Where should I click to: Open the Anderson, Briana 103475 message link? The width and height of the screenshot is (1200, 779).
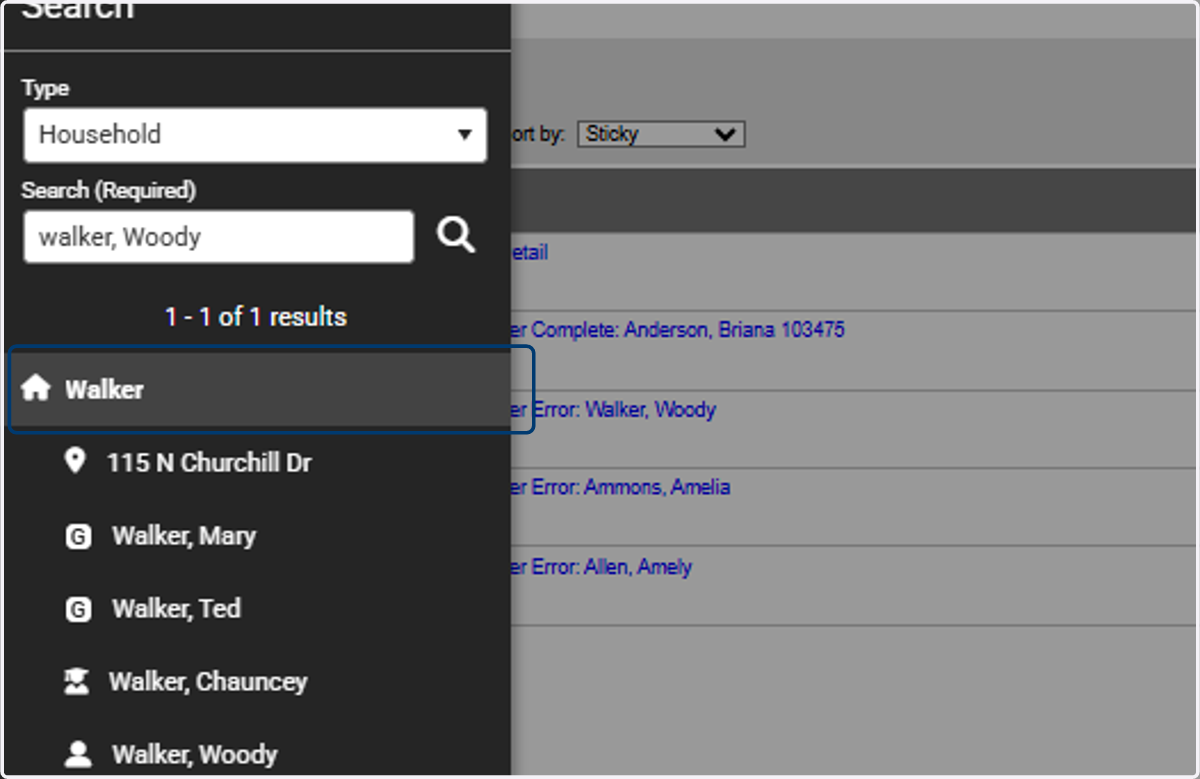coord(678,329)
